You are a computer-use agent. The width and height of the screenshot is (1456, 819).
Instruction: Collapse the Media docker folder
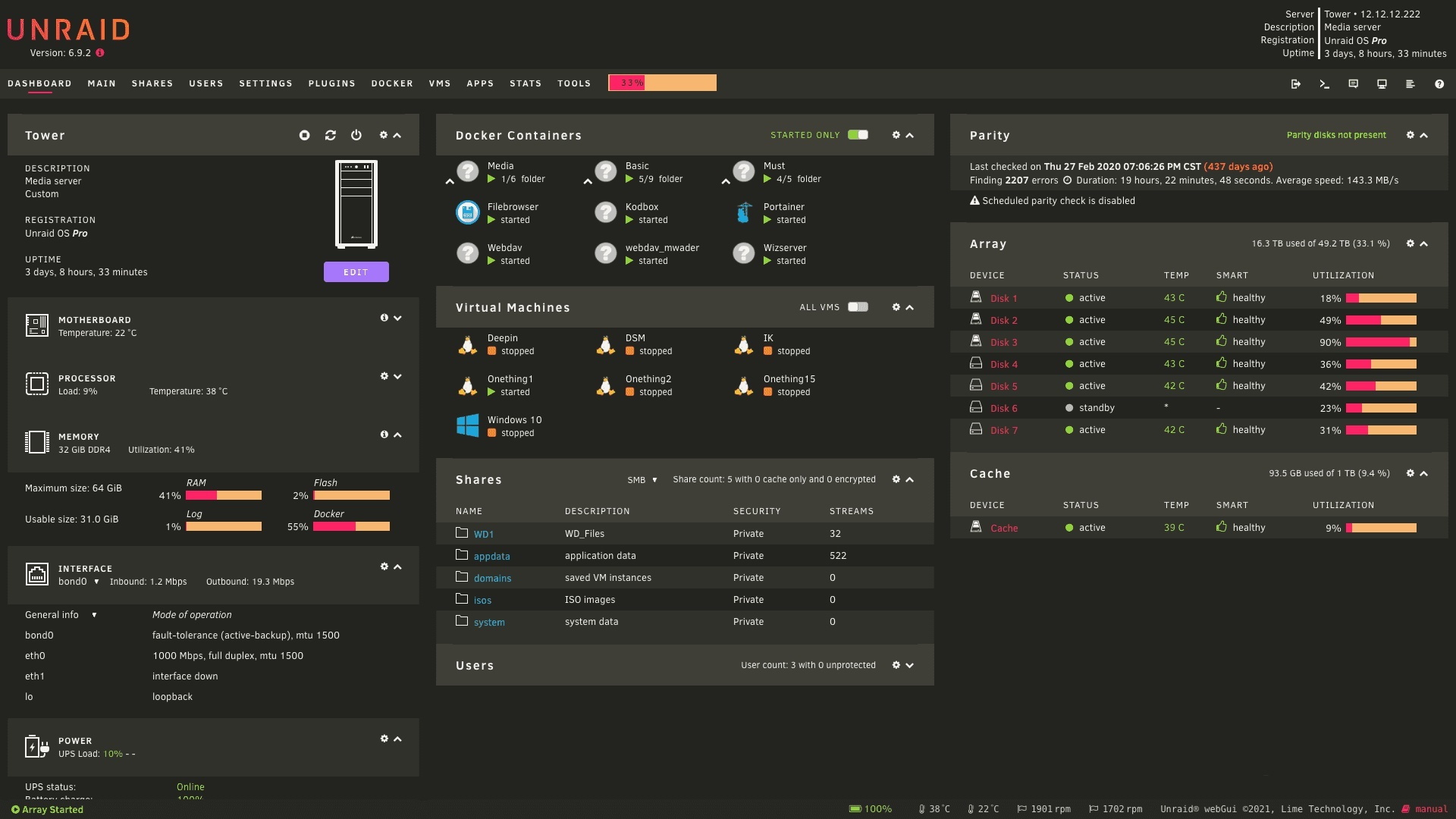(450, 181)
